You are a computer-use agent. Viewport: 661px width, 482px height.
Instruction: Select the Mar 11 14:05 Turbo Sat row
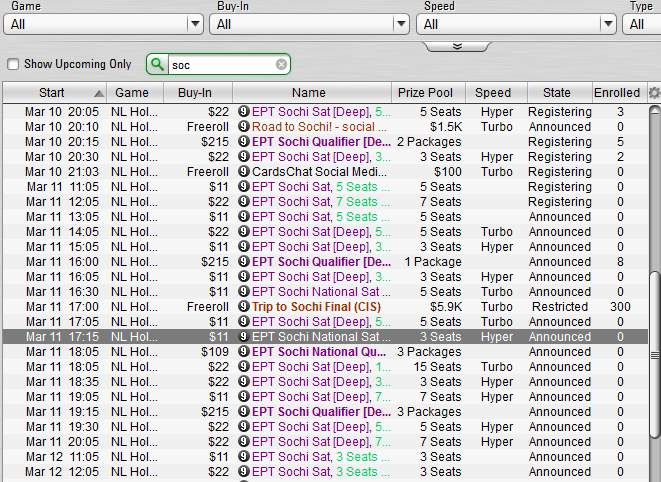[325, 232]
